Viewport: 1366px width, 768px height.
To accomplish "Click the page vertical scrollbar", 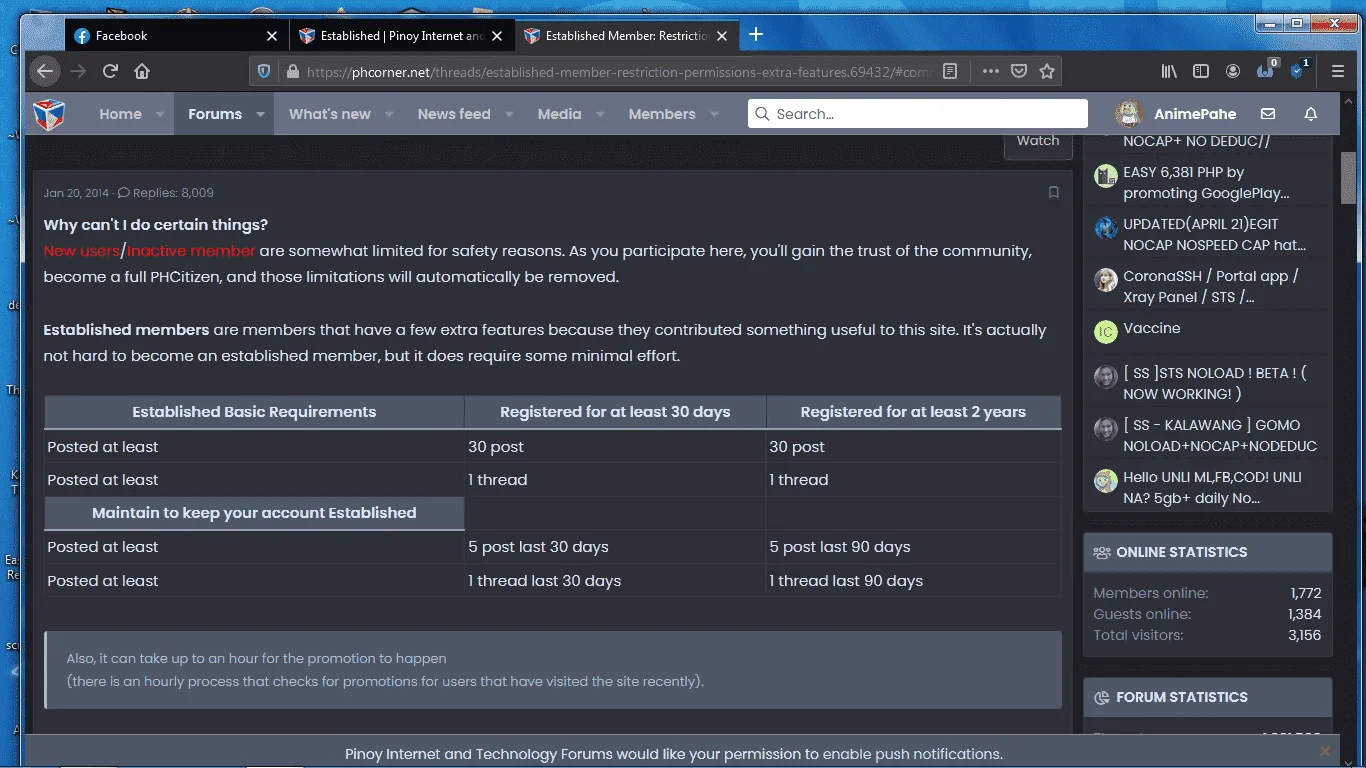I will (x=1348, y=178).
